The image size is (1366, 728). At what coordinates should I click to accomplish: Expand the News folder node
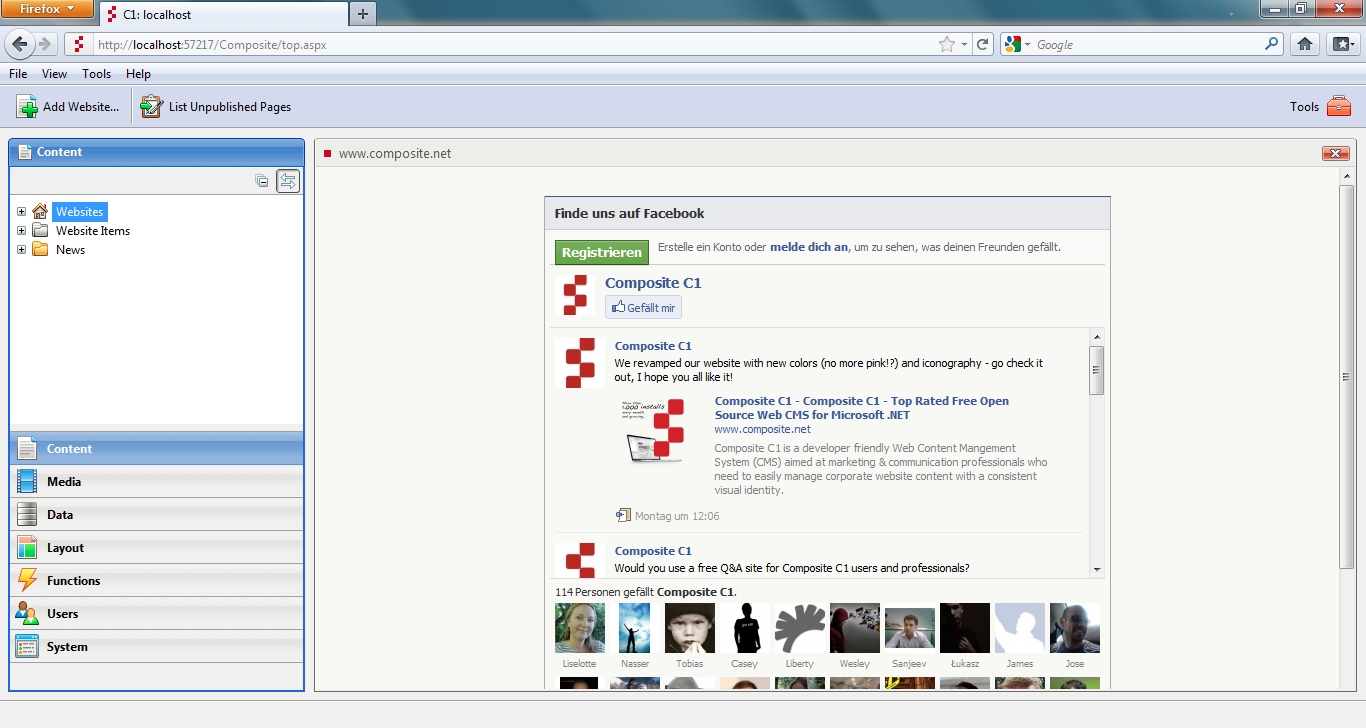pos(21,250)
